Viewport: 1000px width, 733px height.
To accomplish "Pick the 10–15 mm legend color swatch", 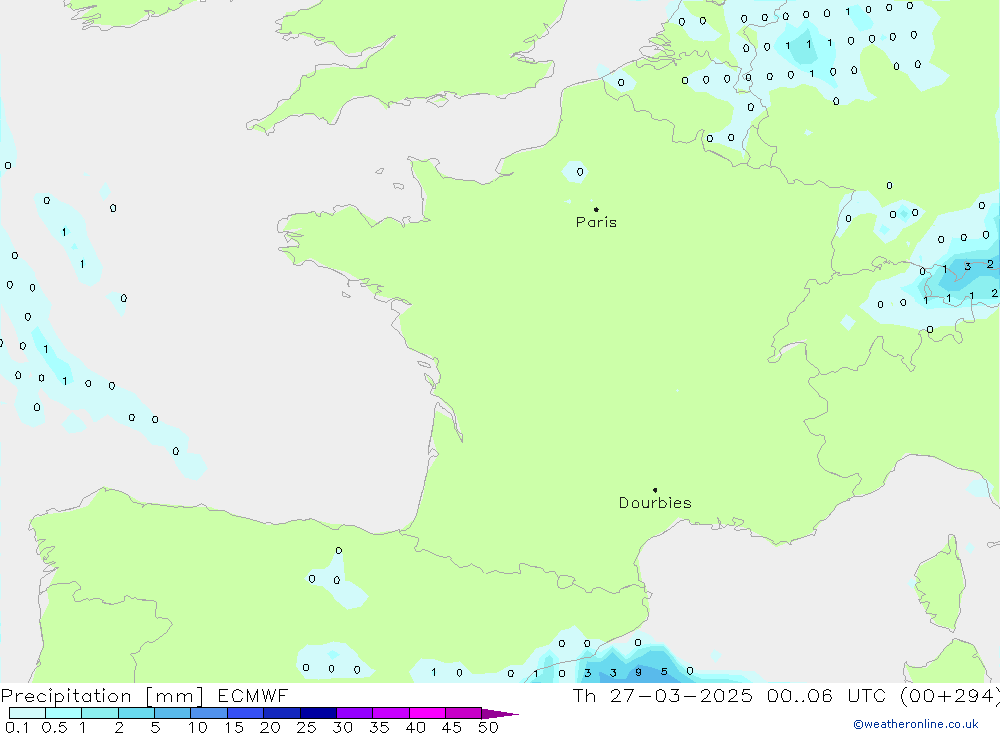I will pyautogui.click(x=209, y=713).
